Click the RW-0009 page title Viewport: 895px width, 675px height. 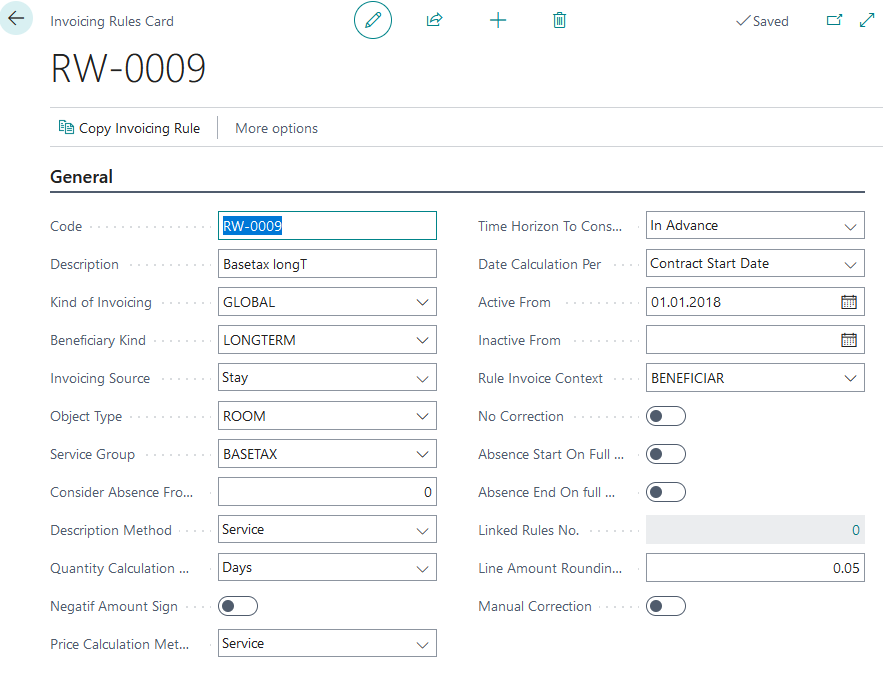(128, 68)
